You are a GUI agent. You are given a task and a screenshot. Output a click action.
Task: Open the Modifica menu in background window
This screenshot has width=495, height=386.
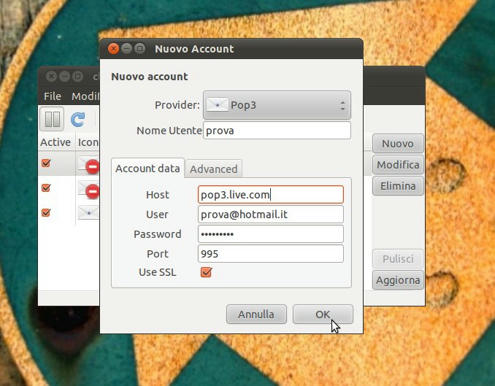pyautogui.click(x=85, y=96)
